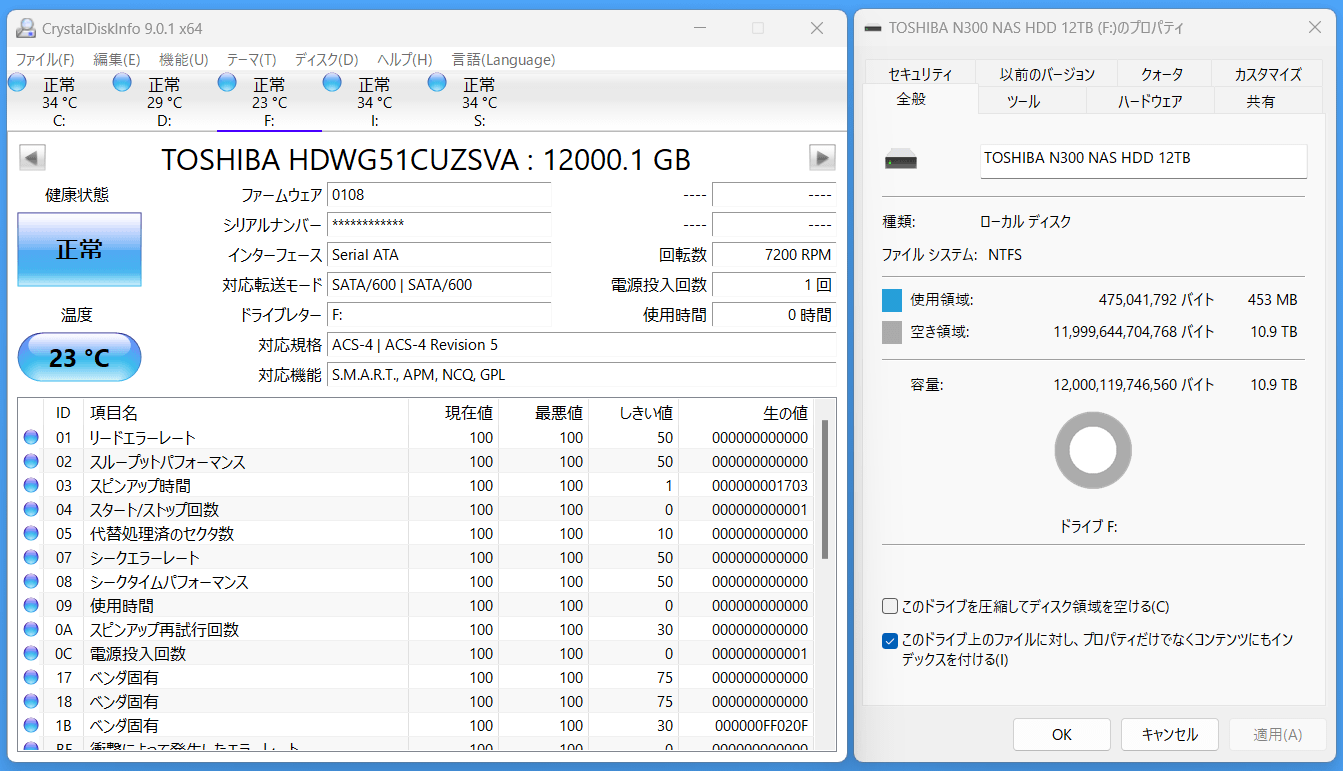Click the blue 使用領域 color swatch

pos(892,300)
